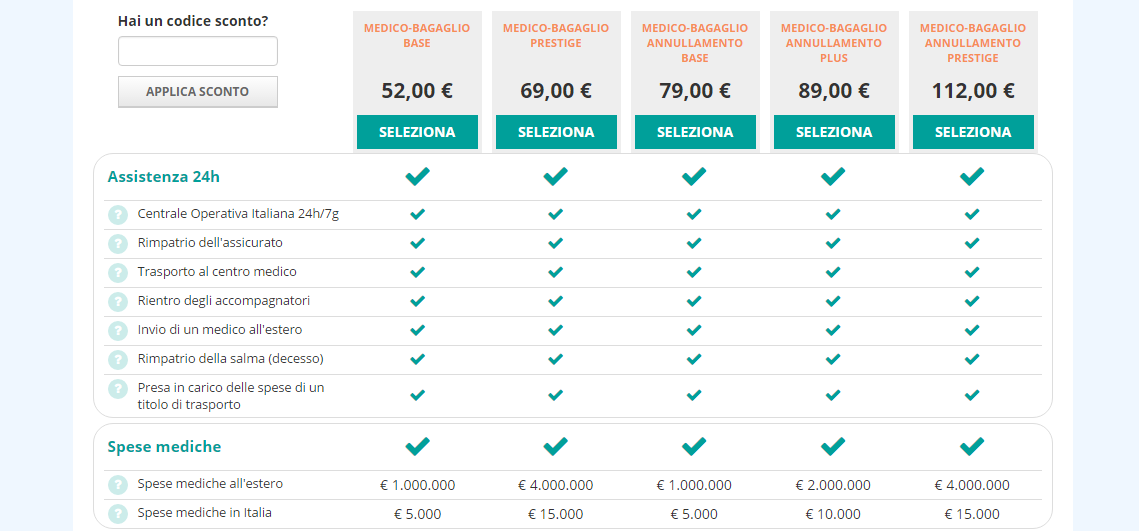Click the discount code input field
This screenshot has width=1139, height=531.
point(198,51)
